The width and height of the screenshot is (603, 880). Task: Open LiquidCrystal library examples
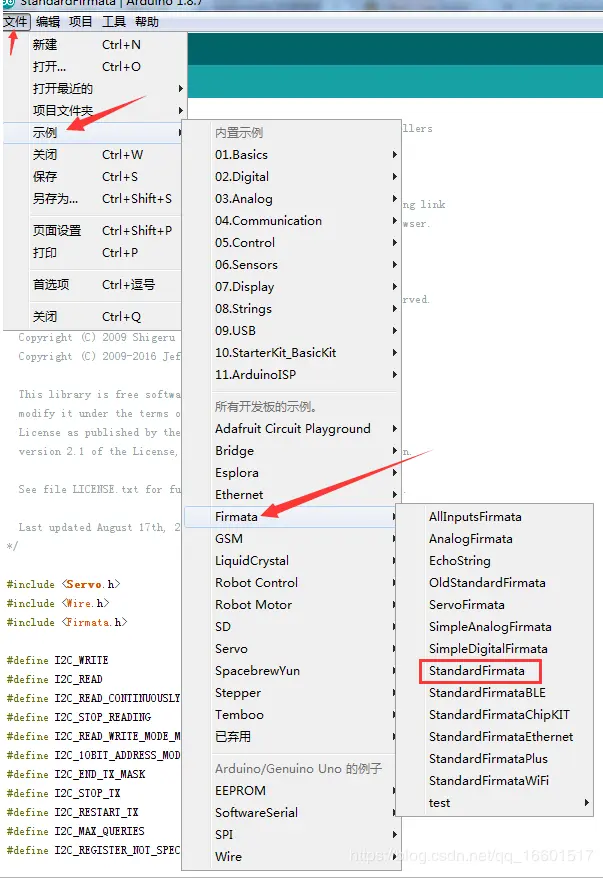click(x=291, y=561)
